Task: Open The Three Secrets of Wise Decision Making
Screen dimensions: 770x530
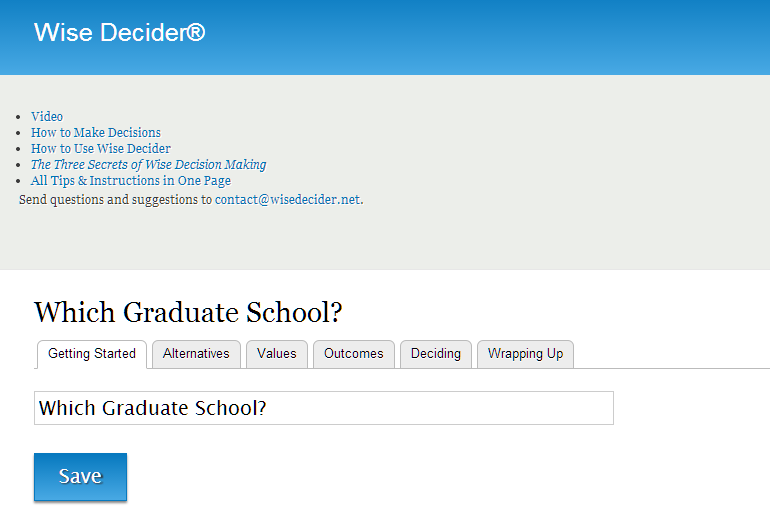Action: tap(148, 165)
